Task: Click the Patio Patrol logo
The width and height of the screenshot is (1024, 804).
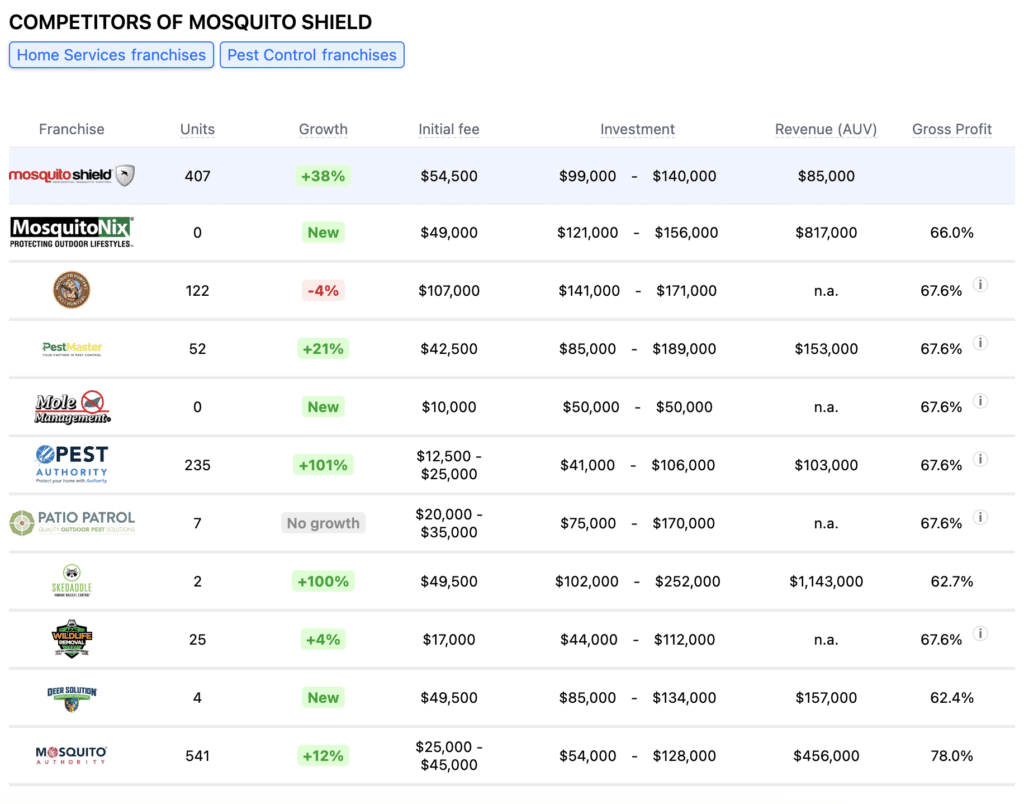Action: pos(72,523)
